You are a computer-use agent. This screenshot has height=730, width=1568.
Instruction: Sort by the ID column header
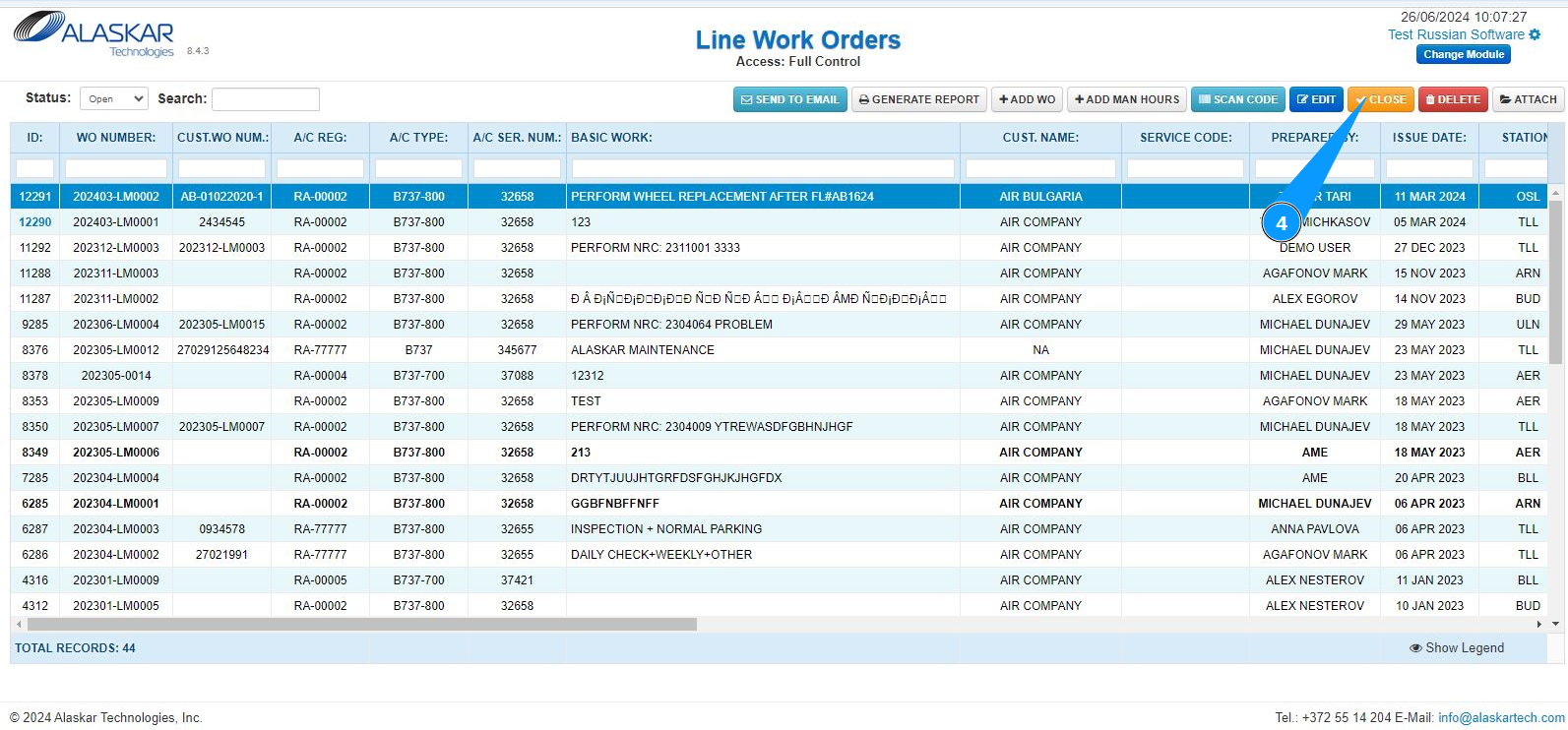pos(35,138)
